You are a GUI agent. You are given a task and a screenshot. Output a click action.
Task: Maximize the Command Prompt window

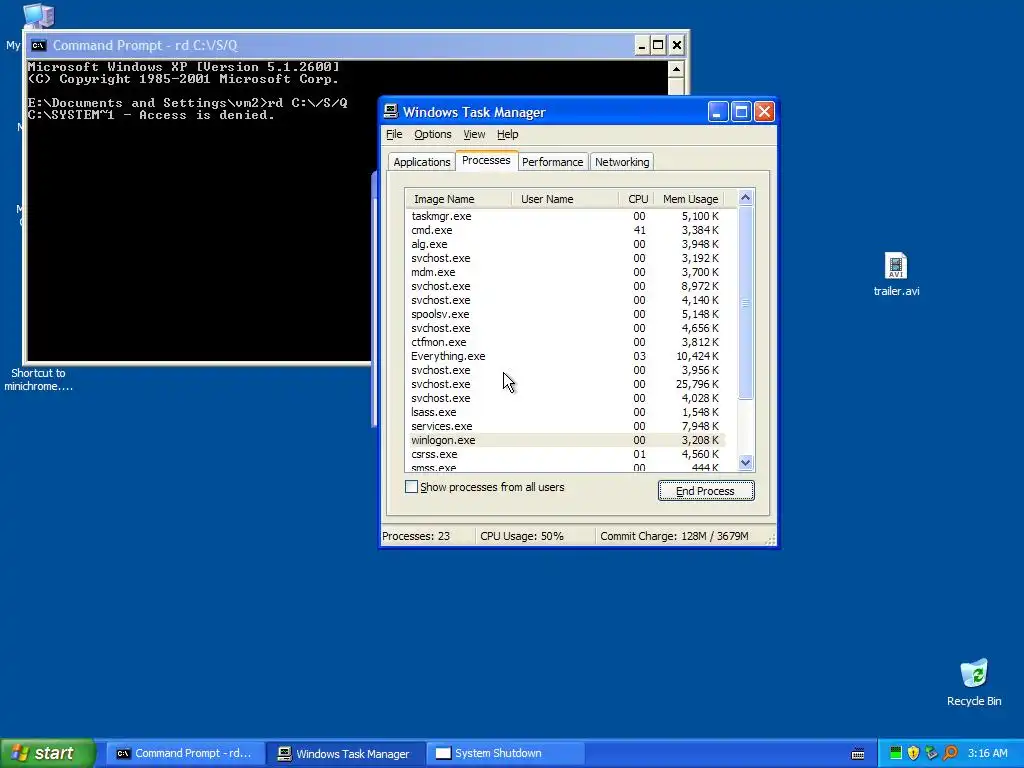click(x=658, y=45)
